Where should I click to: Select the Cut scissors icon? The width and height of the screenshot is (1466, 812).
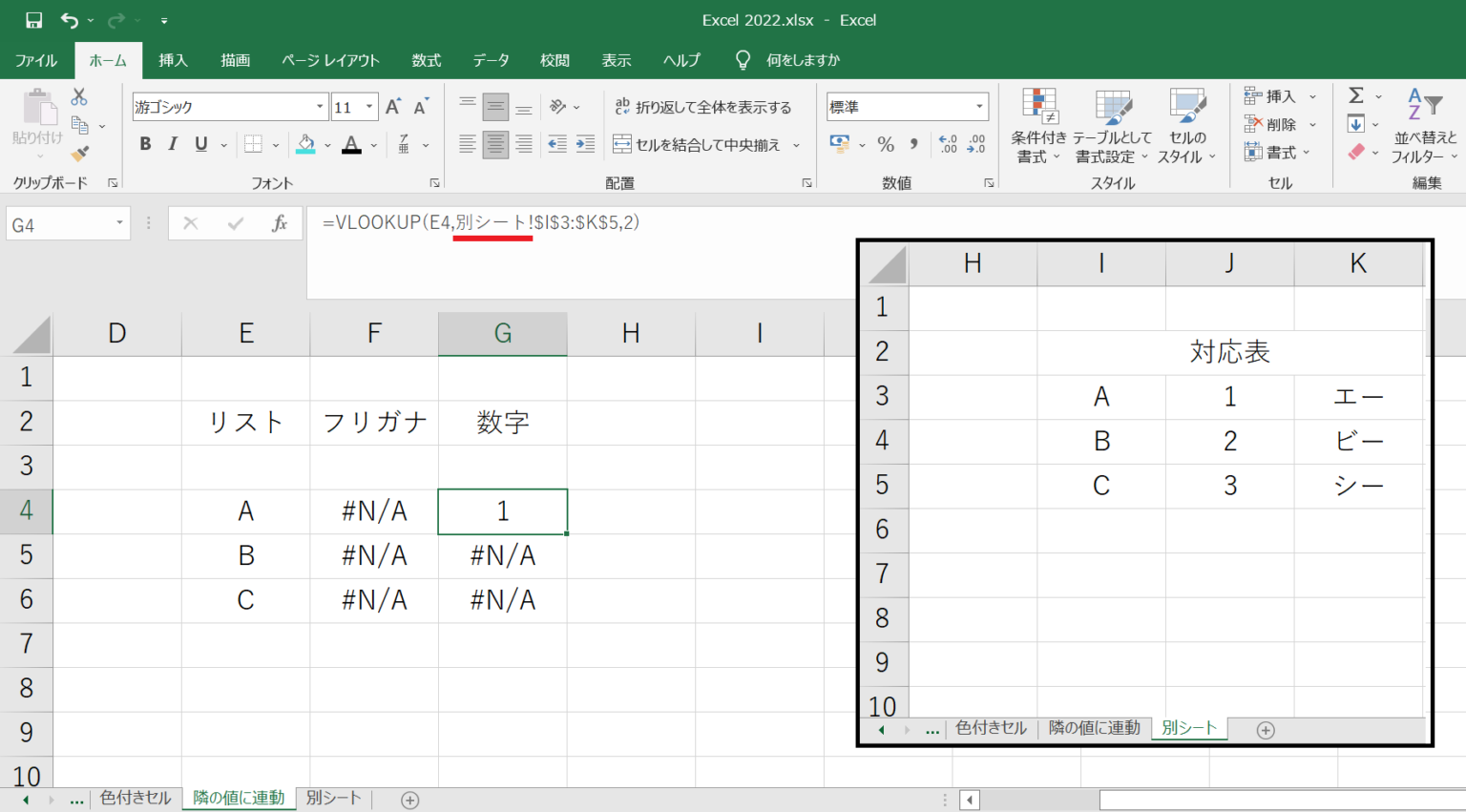coord(79,96)
